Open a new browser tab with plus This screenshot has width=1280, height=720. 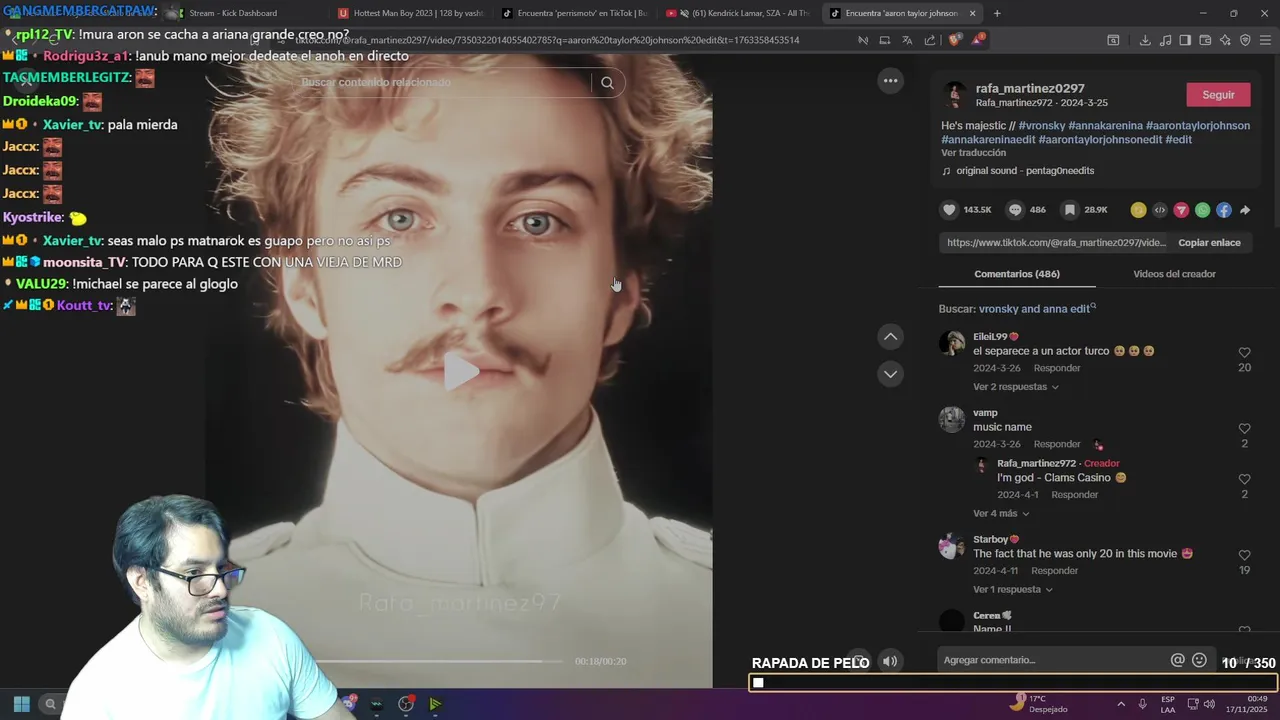[x=997, y=13]
